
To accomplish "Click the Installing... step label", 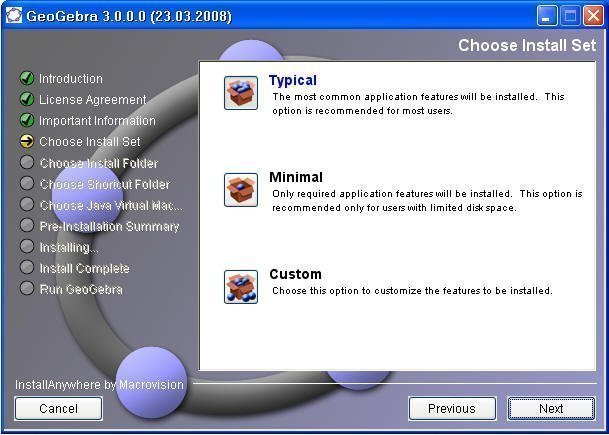I will pyautogui.click(x=69, y=247).
